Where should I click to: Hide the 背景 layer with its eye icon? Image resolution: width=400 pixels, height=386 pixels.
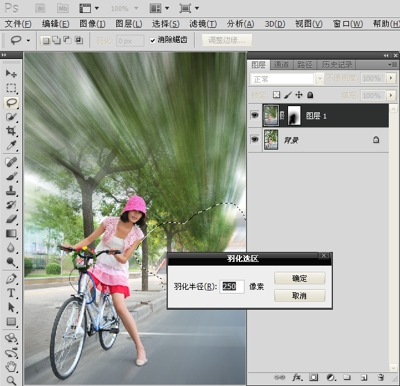tap(255, 139)
